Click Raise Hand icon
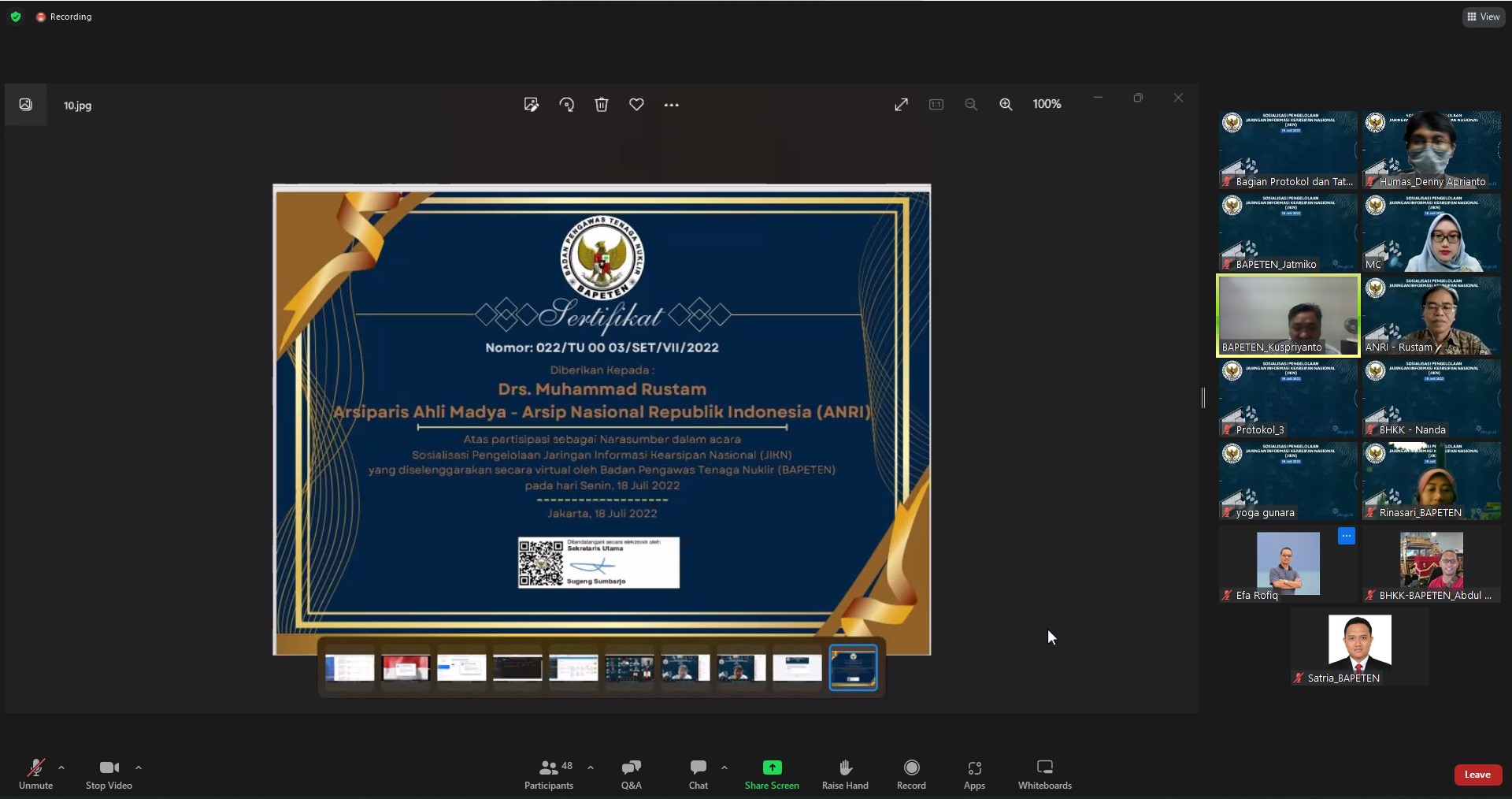 click(846, 767)
